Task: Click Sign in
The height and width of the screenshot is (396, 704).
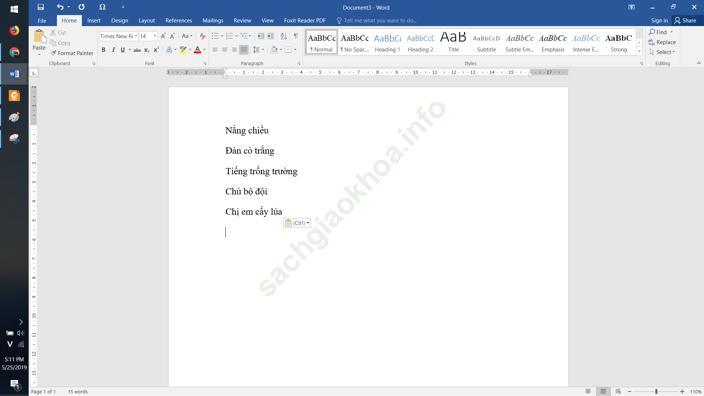Action: click(659, 21)
